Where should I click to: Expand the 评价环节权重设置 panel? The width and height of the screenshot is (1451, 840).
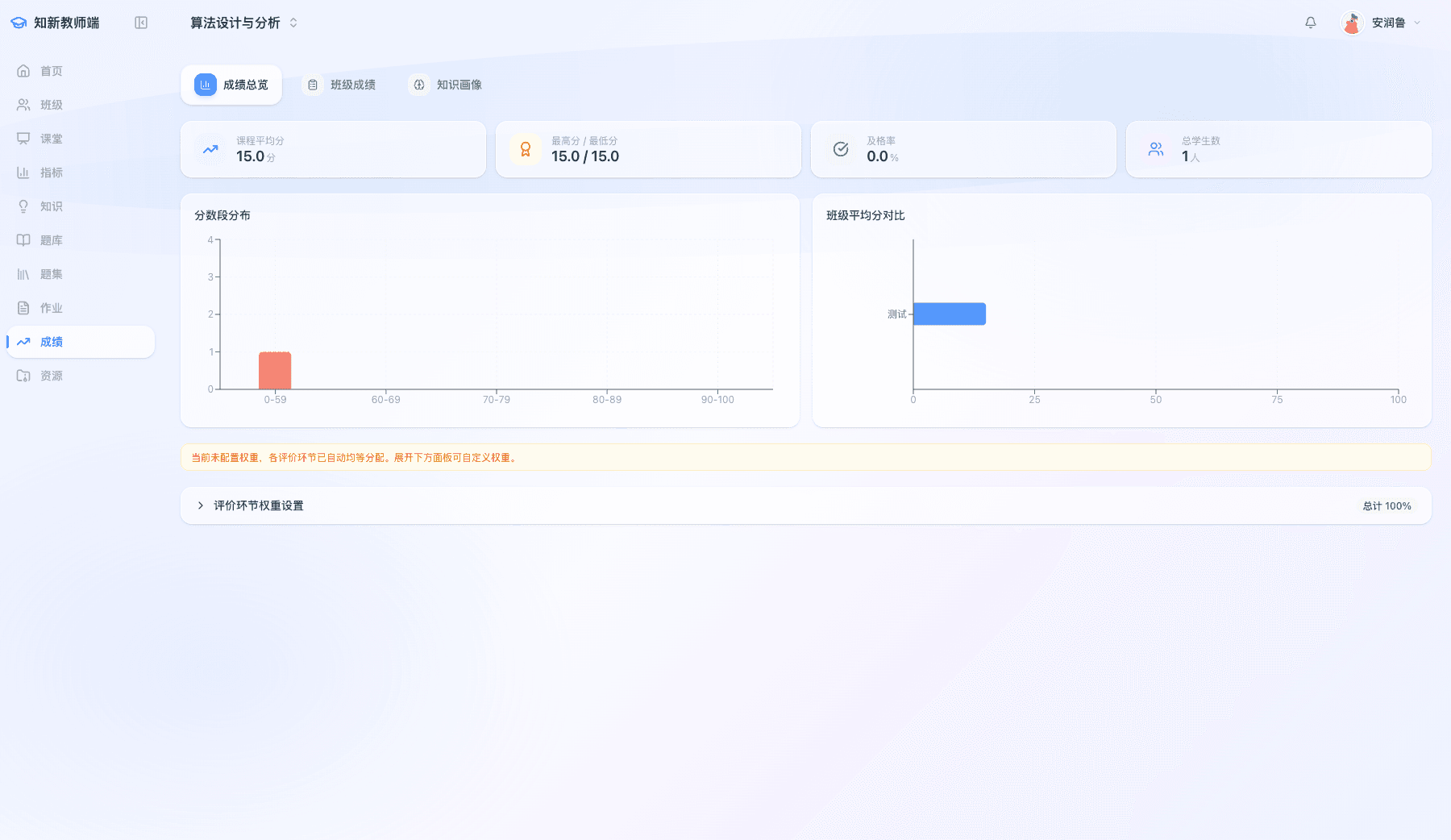[258, 505]
